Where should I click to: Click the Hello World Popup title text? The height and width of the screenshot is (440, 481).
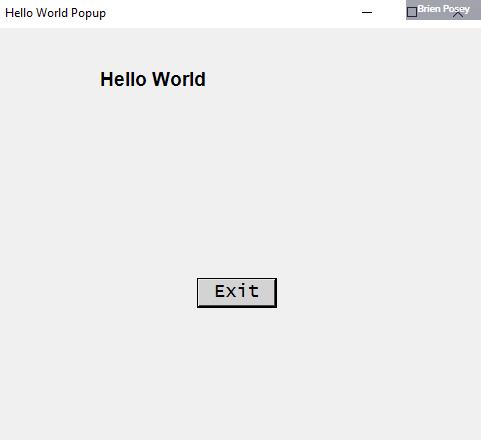[x=55, y=13]
